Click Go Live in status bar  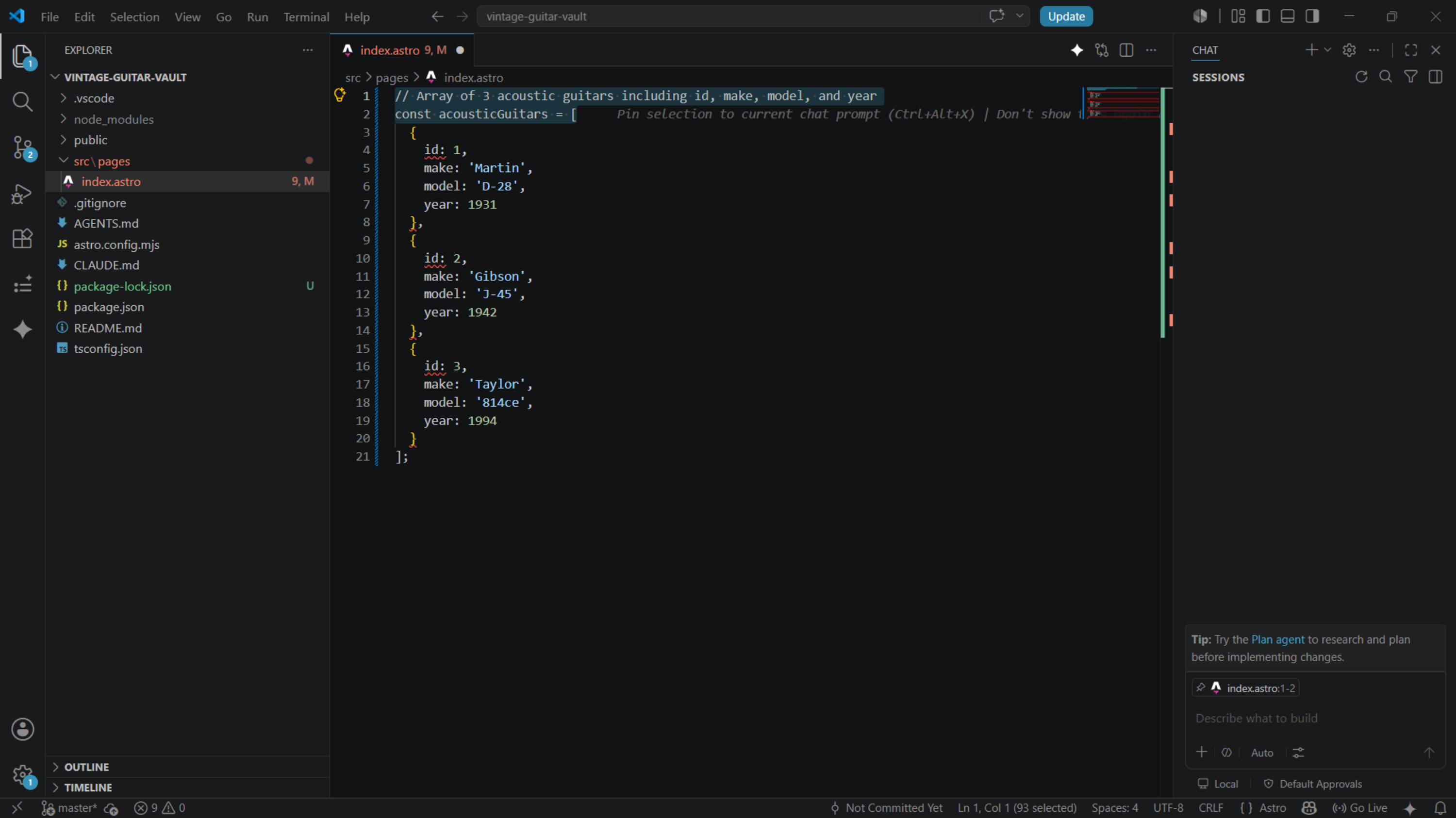(1360, 808)
